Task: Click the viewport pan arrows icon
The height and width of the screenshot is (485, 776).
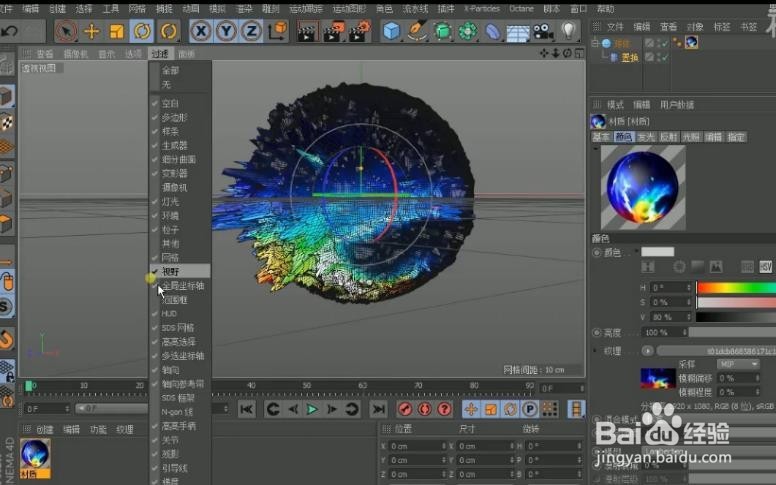Action: (x=544, y=53)
